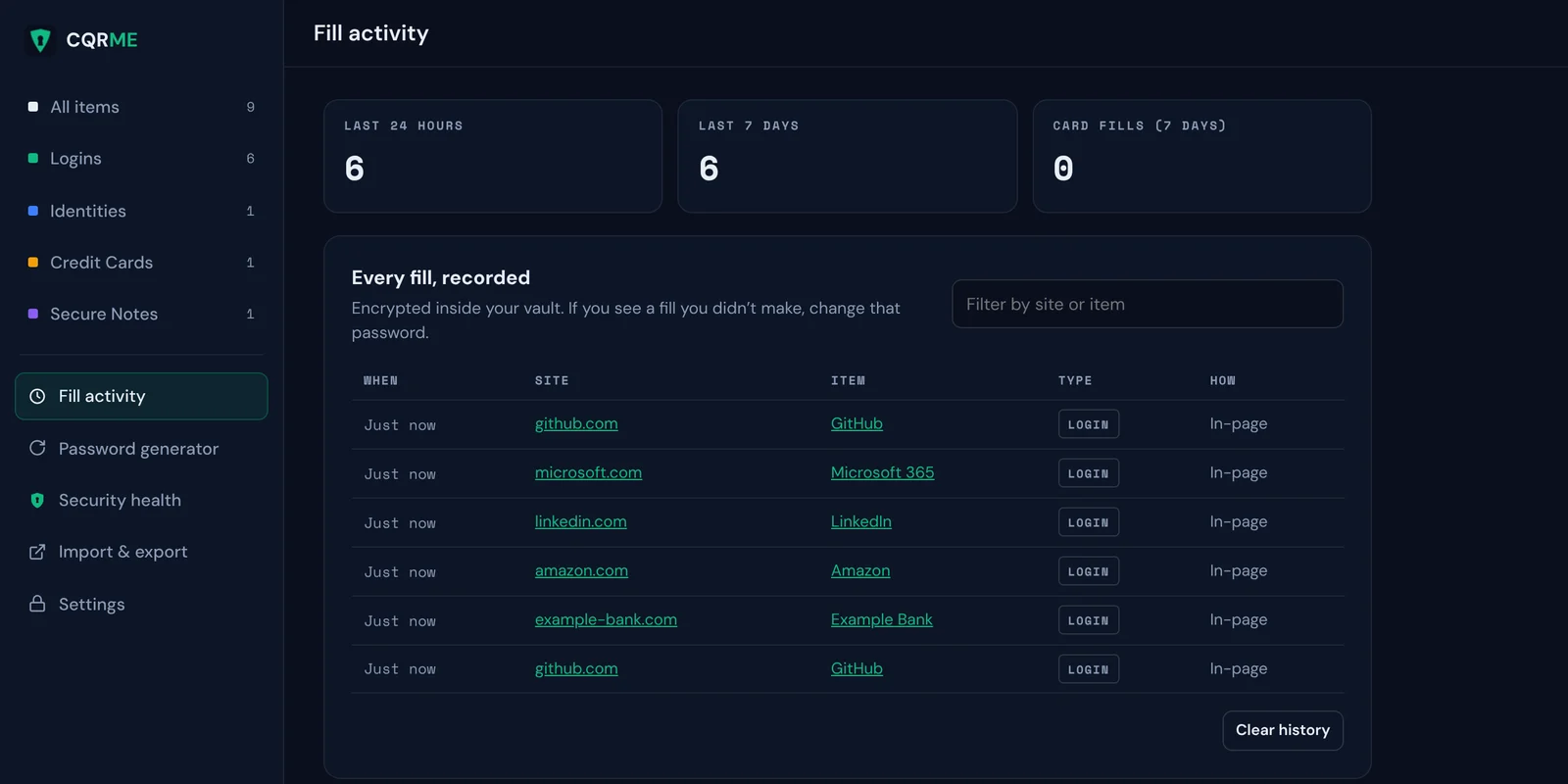Image resolution: width=1568 pixels, height=784 pixels.
Task: Go to Import & export
Action: (x=141, y=552)
